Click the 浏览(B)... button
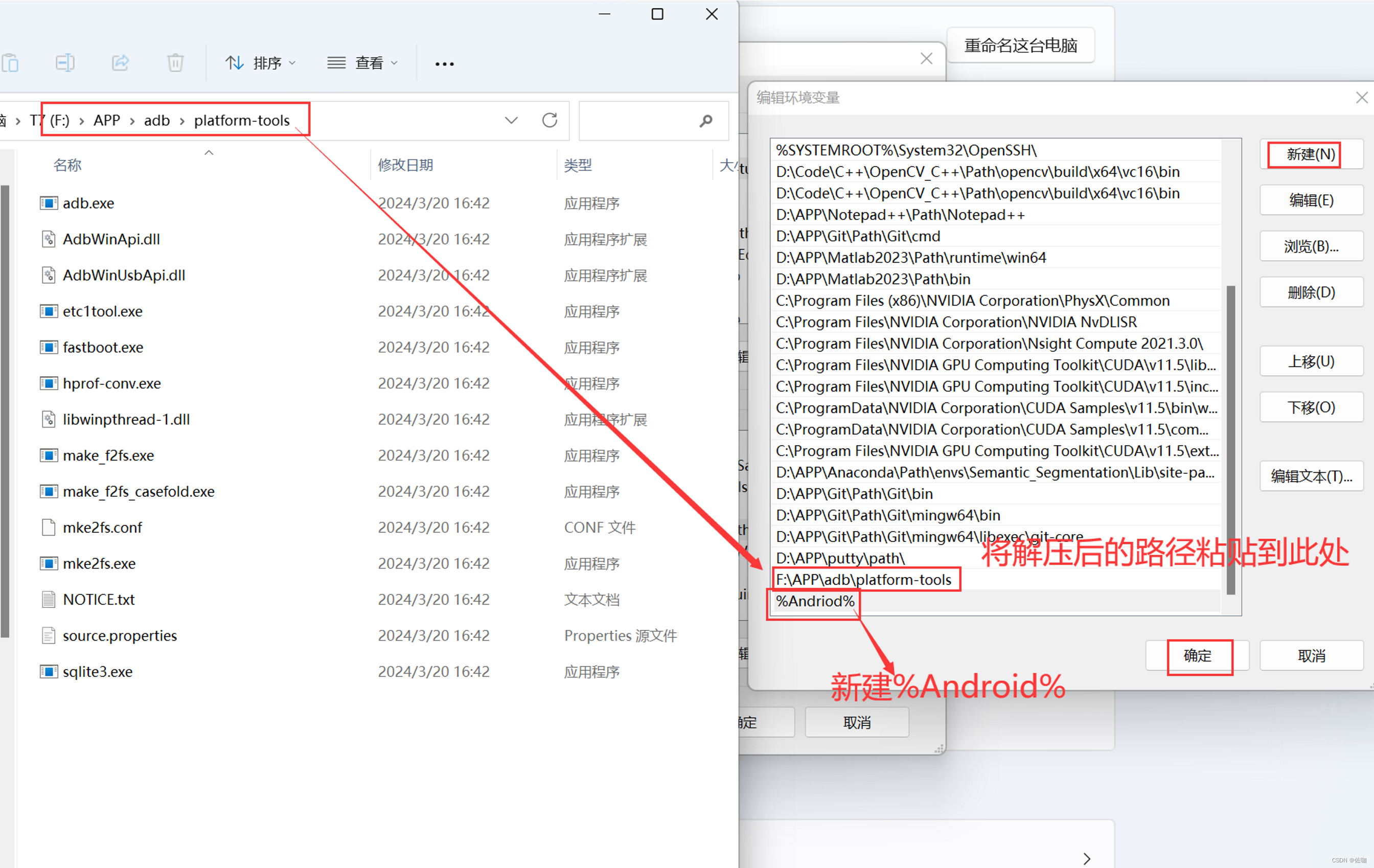 [x=1311, y=246]
